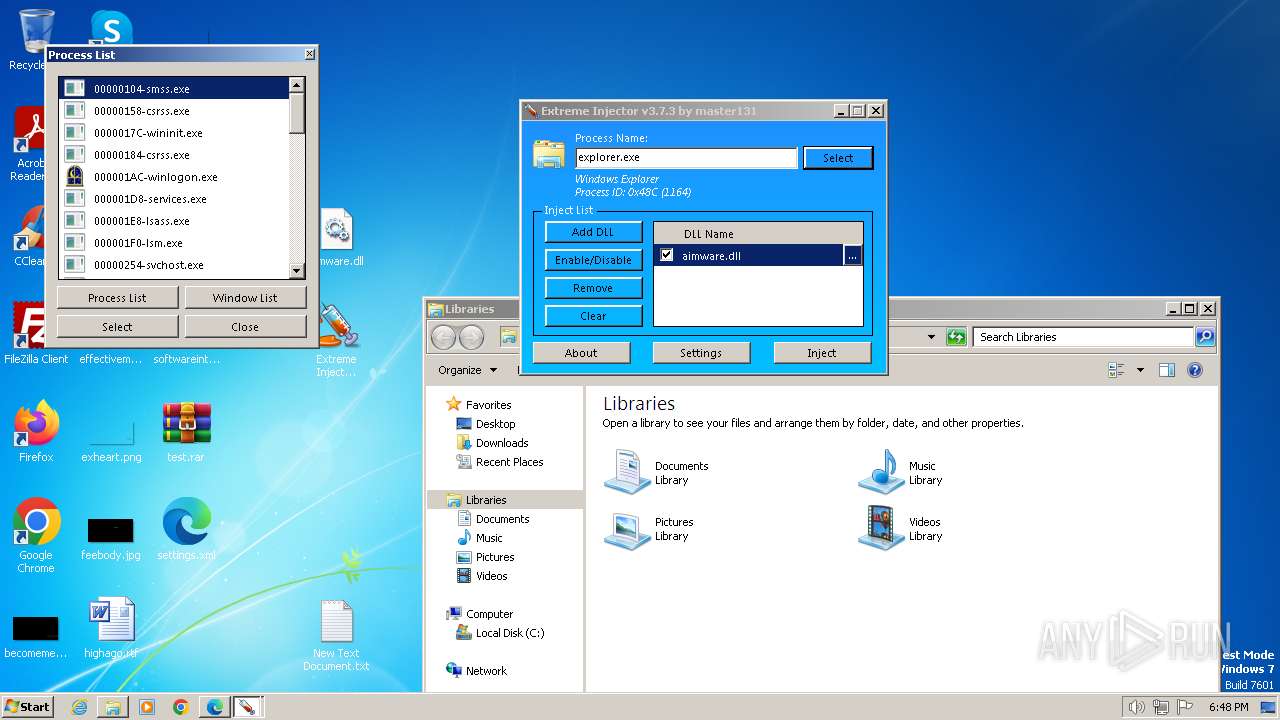Open the ellipsis options for aimware.dll
The image size is (1280, 720).
[852, 256]
